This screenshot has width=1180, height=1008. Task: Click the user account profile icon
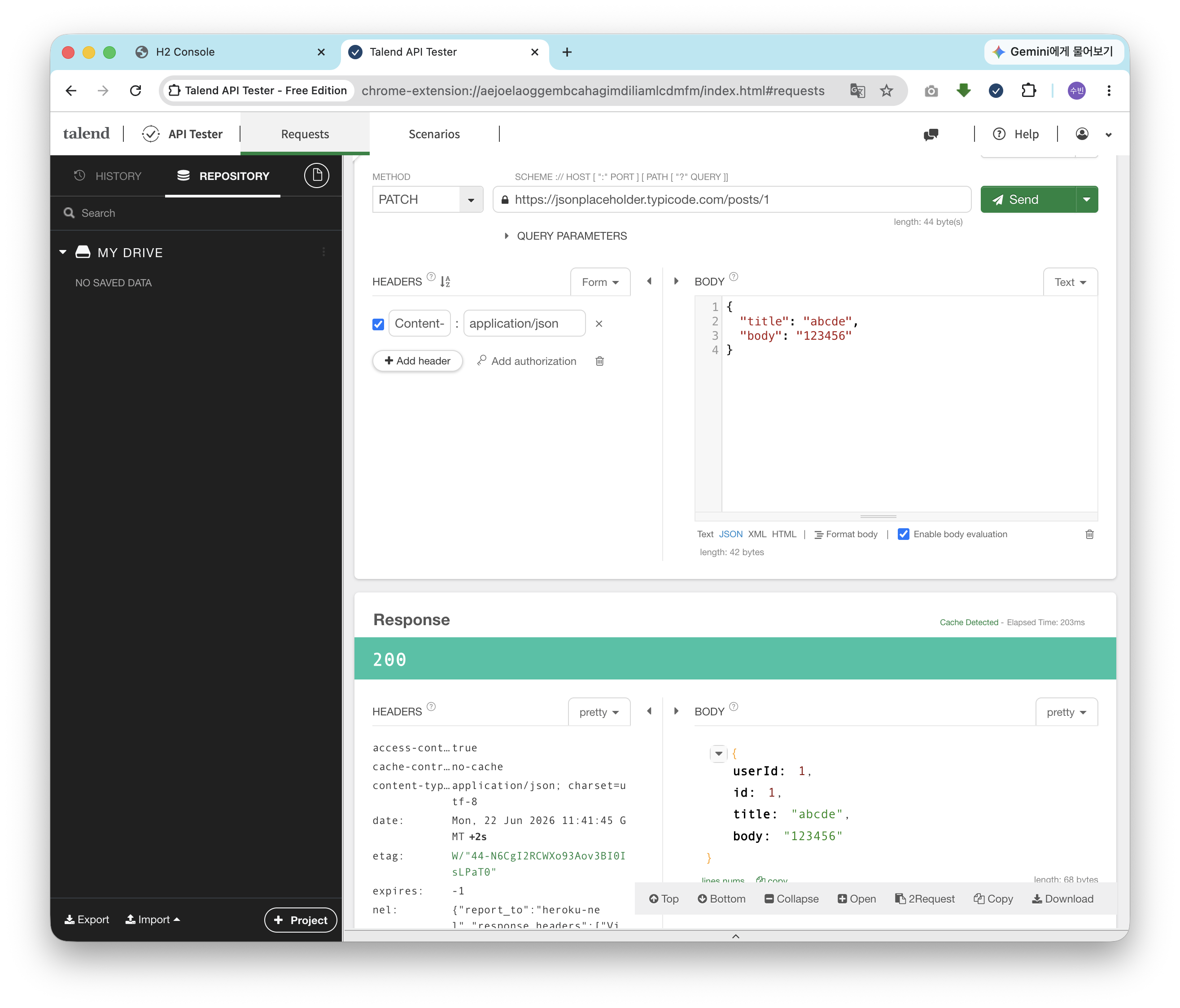[x=1082, y=134]
